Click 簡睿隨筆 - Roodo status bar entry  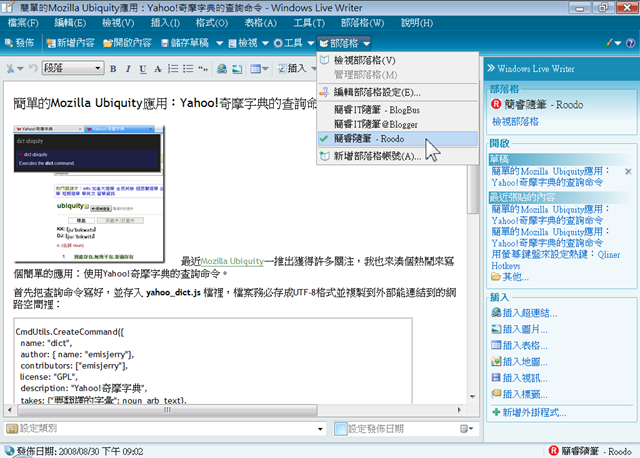pyautogui.click(x=590, y=451)
